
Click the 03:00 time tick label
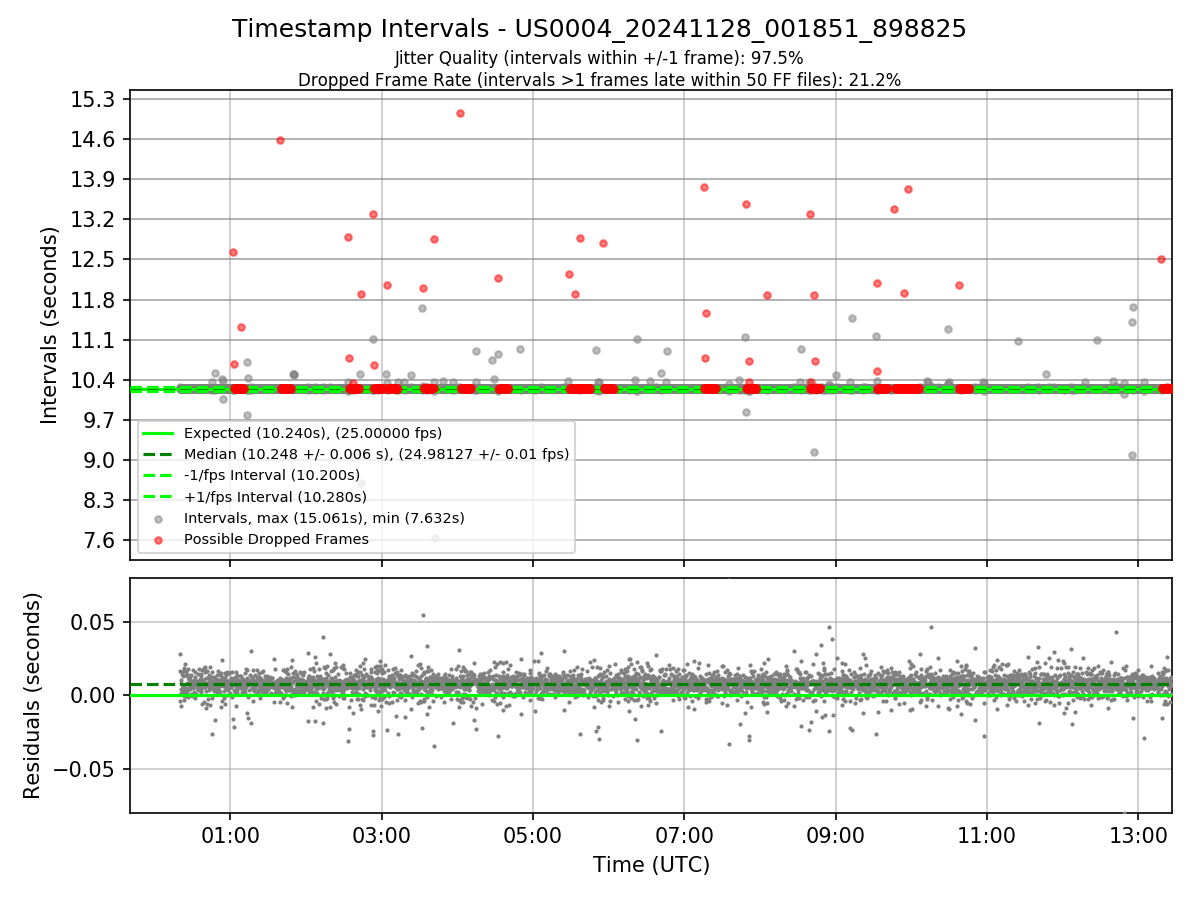[x=382, y=835]
